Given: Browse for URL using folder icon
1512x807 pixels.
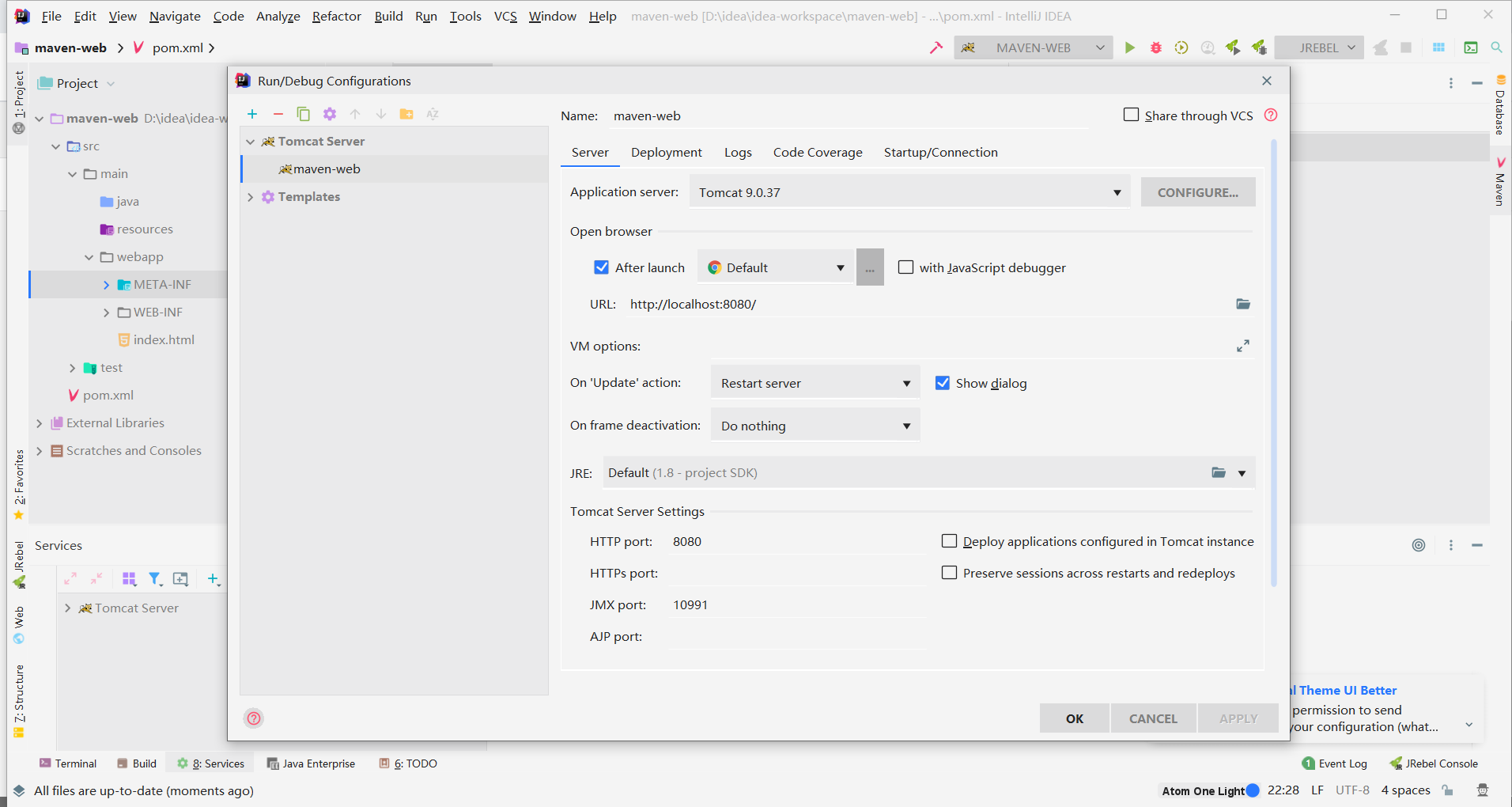Looking at the screenshot, I should (x=1243, y=304).
